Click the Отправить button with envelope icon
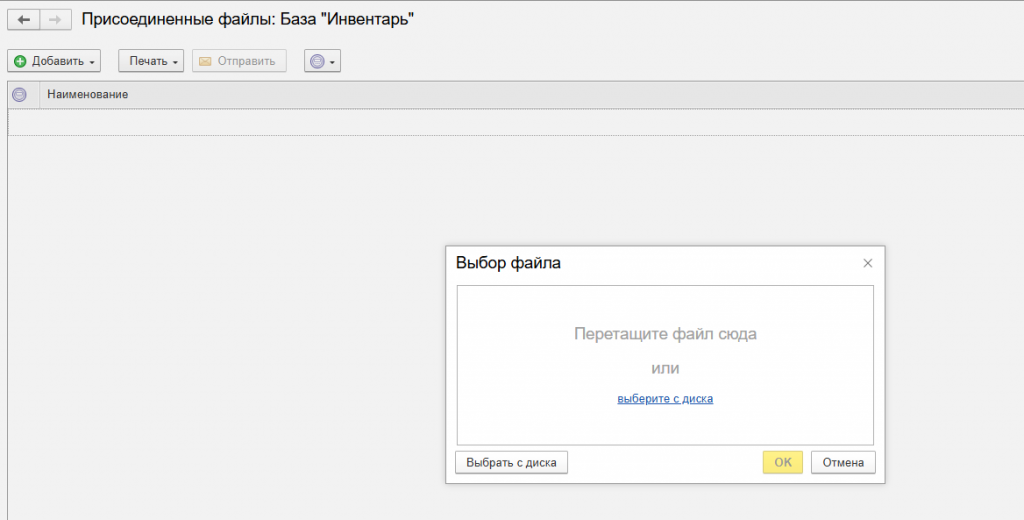 (239, 61)
